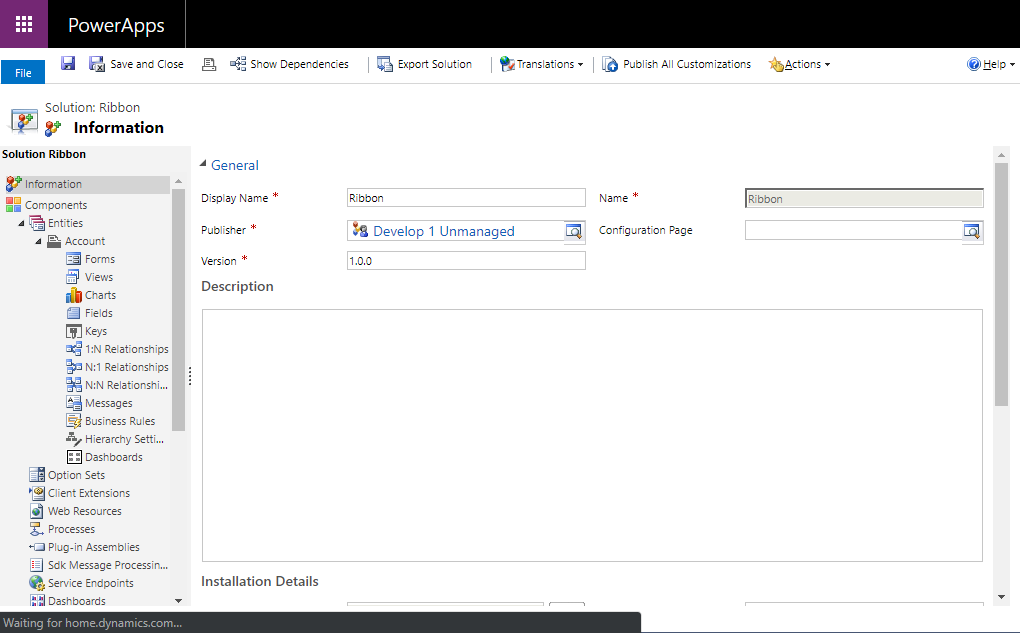Screen dimensions: 1020x633
Task: Click the Export Solution icon
Action: pyautogui.click(x=384, y=64)
